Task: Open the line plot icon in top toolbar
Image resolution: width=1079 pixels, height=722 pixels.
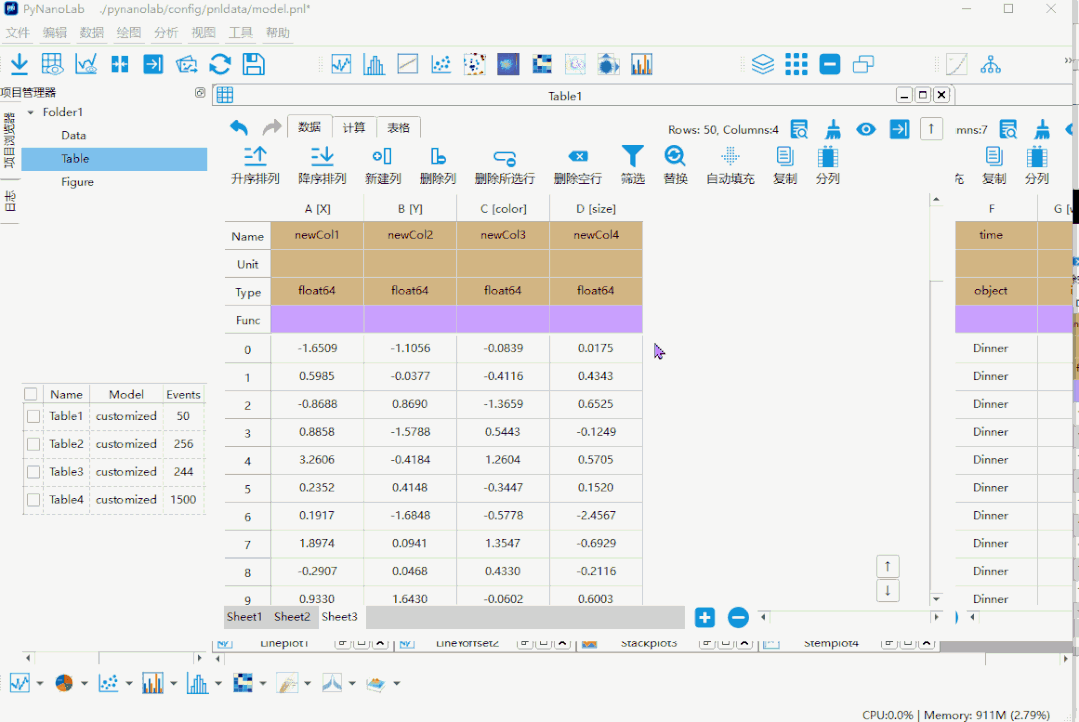Action: click(x=341, y=64)
